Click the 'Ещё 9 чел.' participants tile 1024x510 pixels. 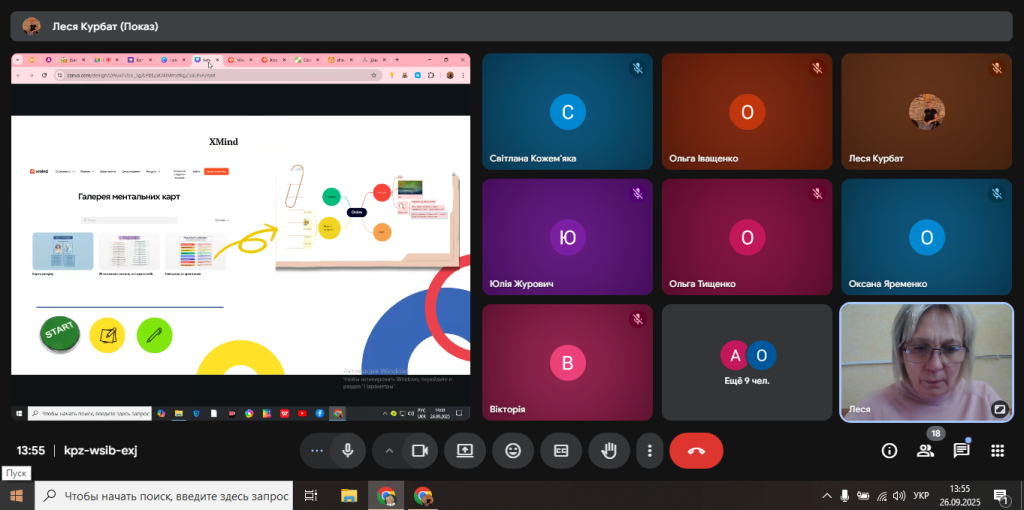[747, 362]
